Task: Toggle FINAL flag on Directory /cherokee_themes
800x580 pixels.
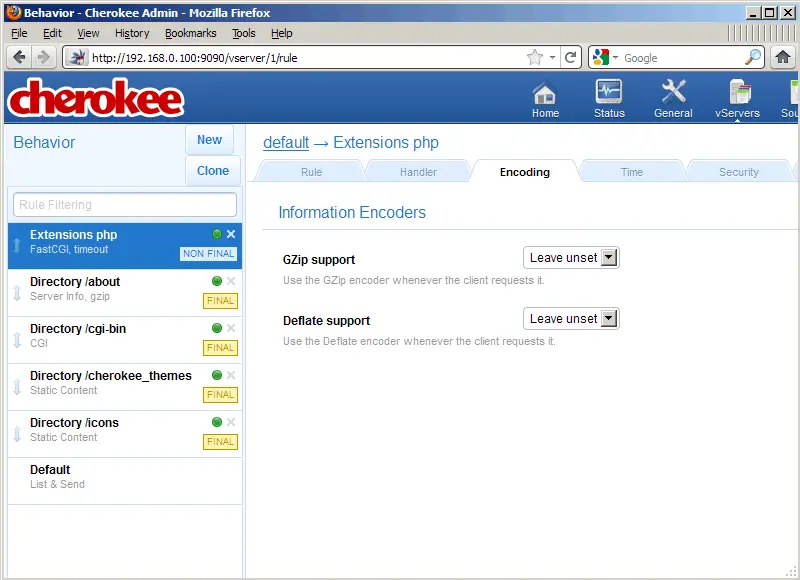Action: point(220,395)
